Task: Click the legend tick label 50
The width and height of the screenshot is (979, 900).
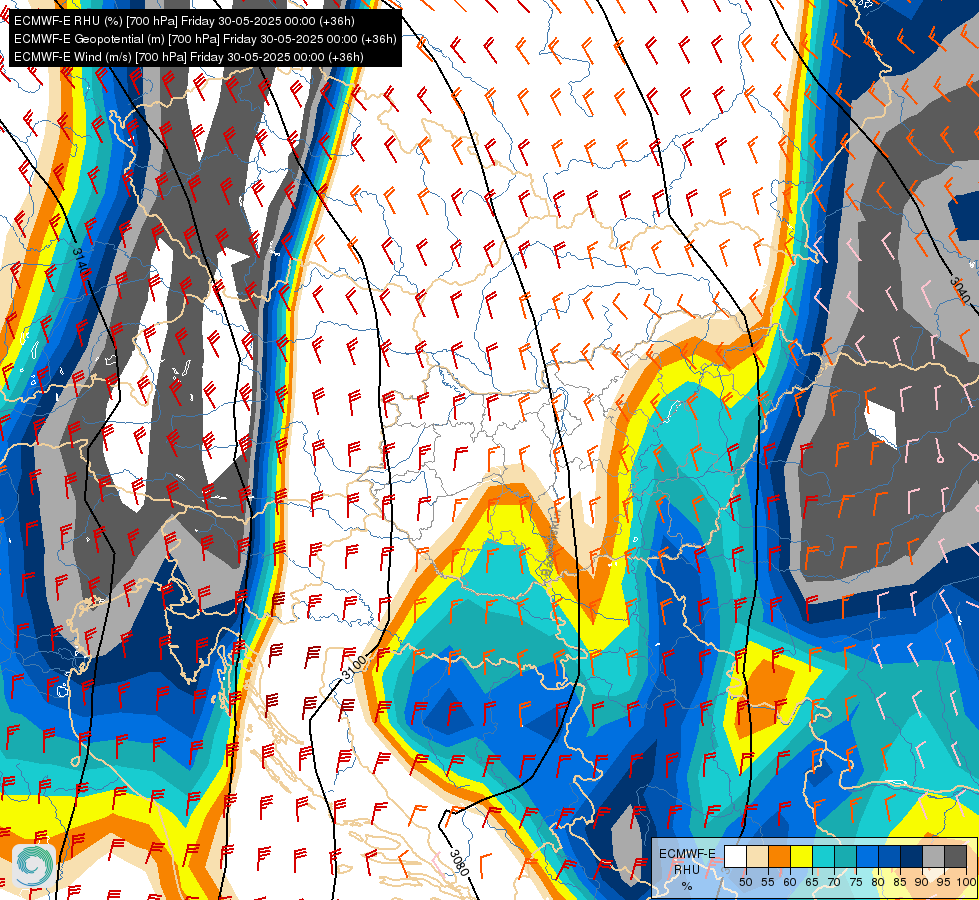Action: (x=745, y=882)
